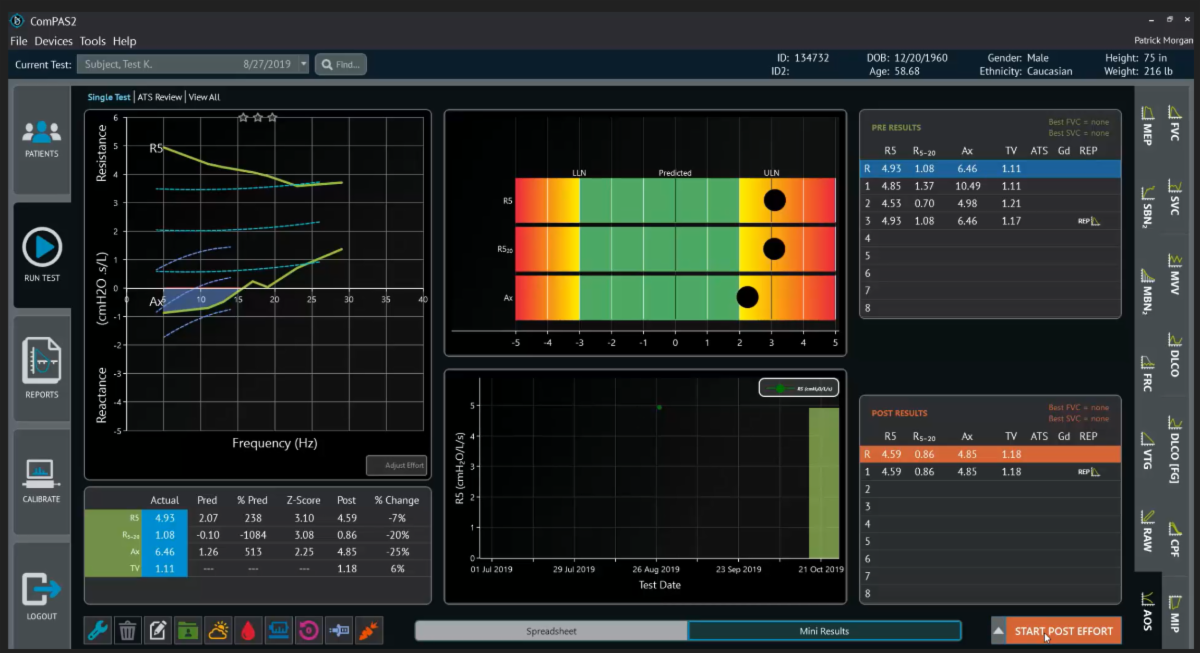Click the Run Test play icon
This screenshot has width=1200, height=653.
pyautogui.click(x=42, y=248)
